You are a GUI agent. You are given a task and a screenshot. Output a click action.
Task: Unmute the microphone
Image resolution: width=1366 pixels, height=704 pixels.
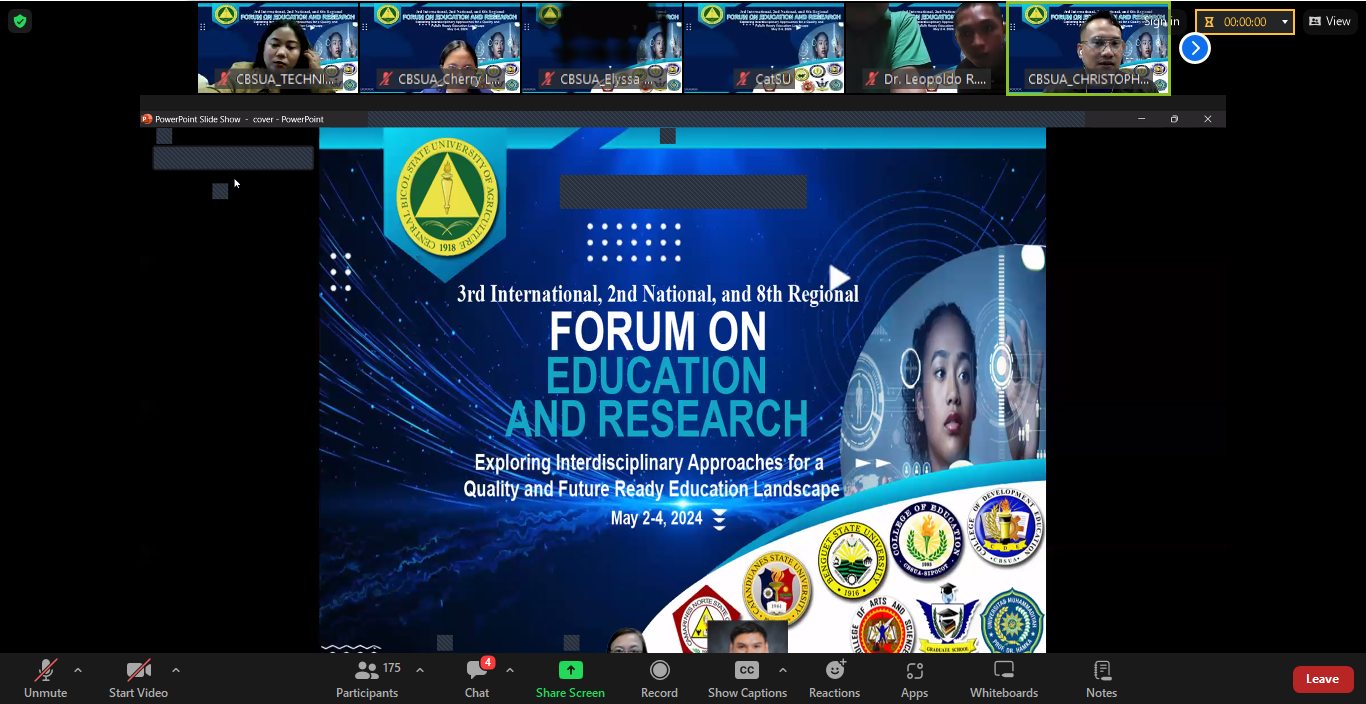45,679
